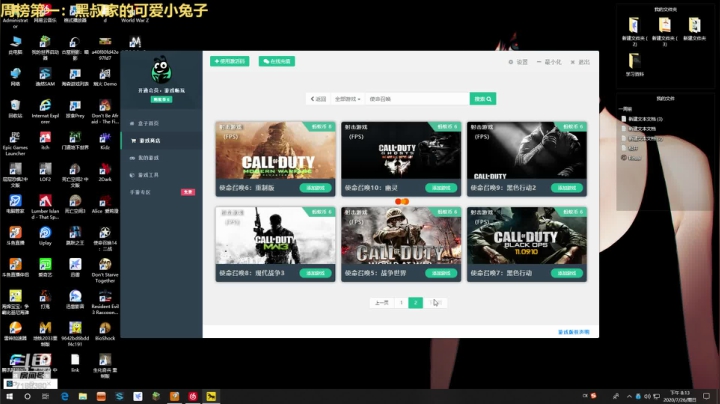Click the 返回 back button
The height and width of the screenshot is (404, 720).
tap(318, 99)
